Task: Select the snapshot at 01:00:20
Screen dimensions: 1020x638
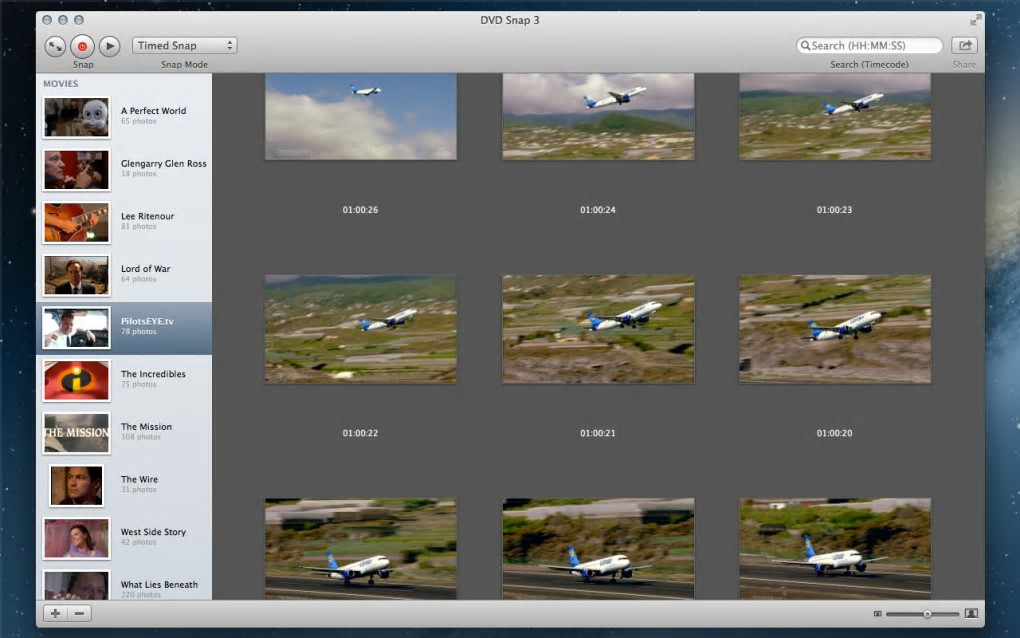Action: coord(835,328)
